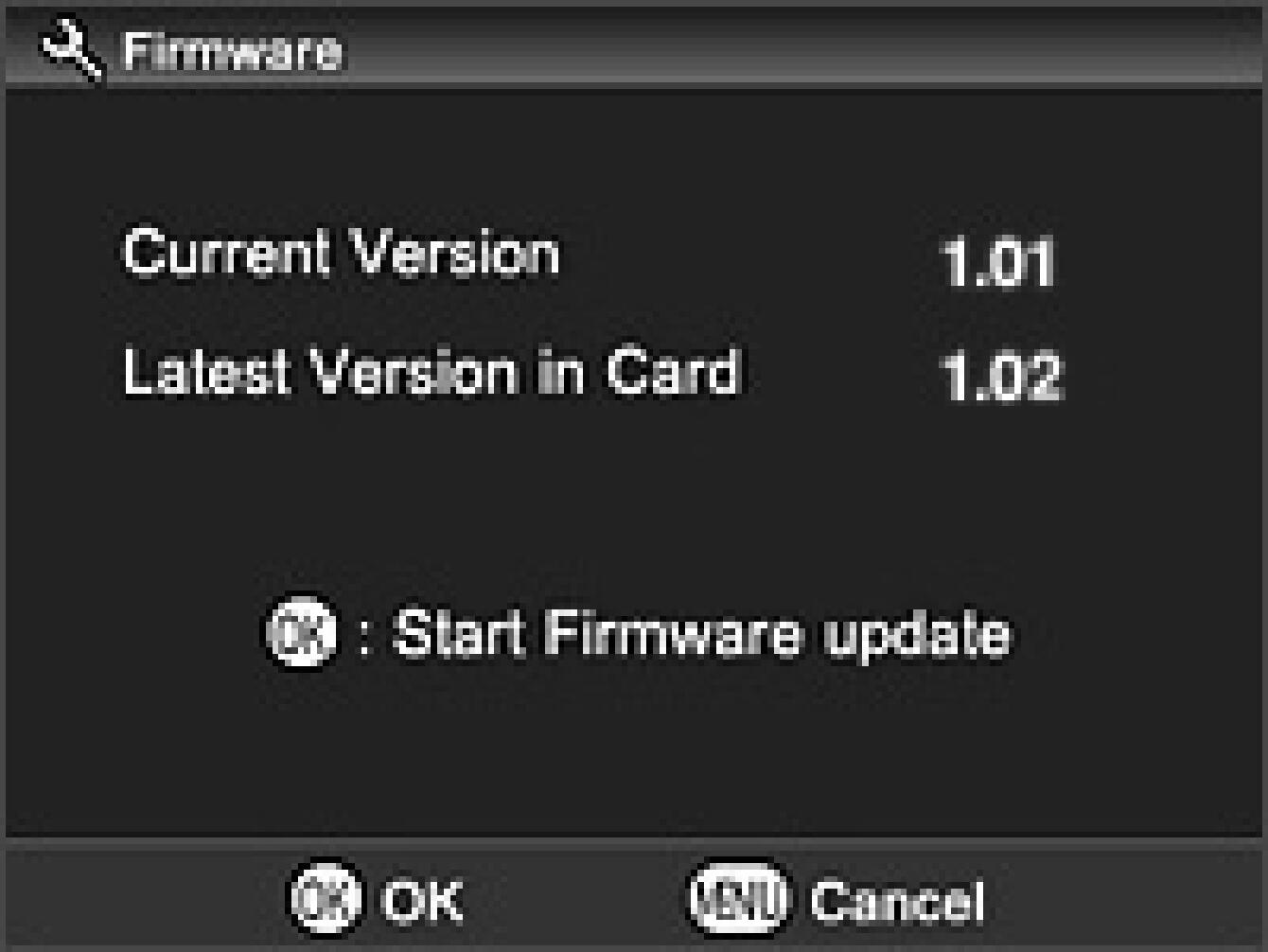Image resolution: width=1268 pixels, height=952 pixels.
Task: Click the 1.02 card version number
Action: tap(1002, 378)
